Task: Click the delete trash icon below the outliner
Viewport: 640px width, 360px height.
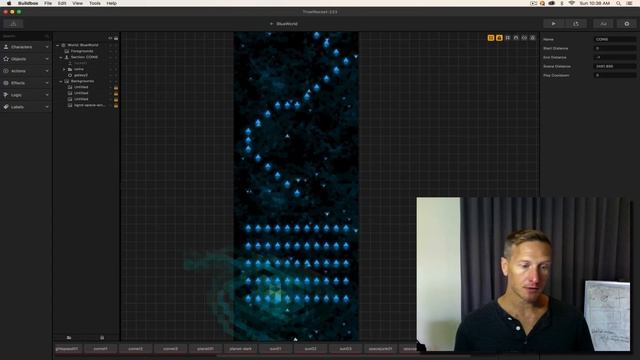Action: click(102, 338)
